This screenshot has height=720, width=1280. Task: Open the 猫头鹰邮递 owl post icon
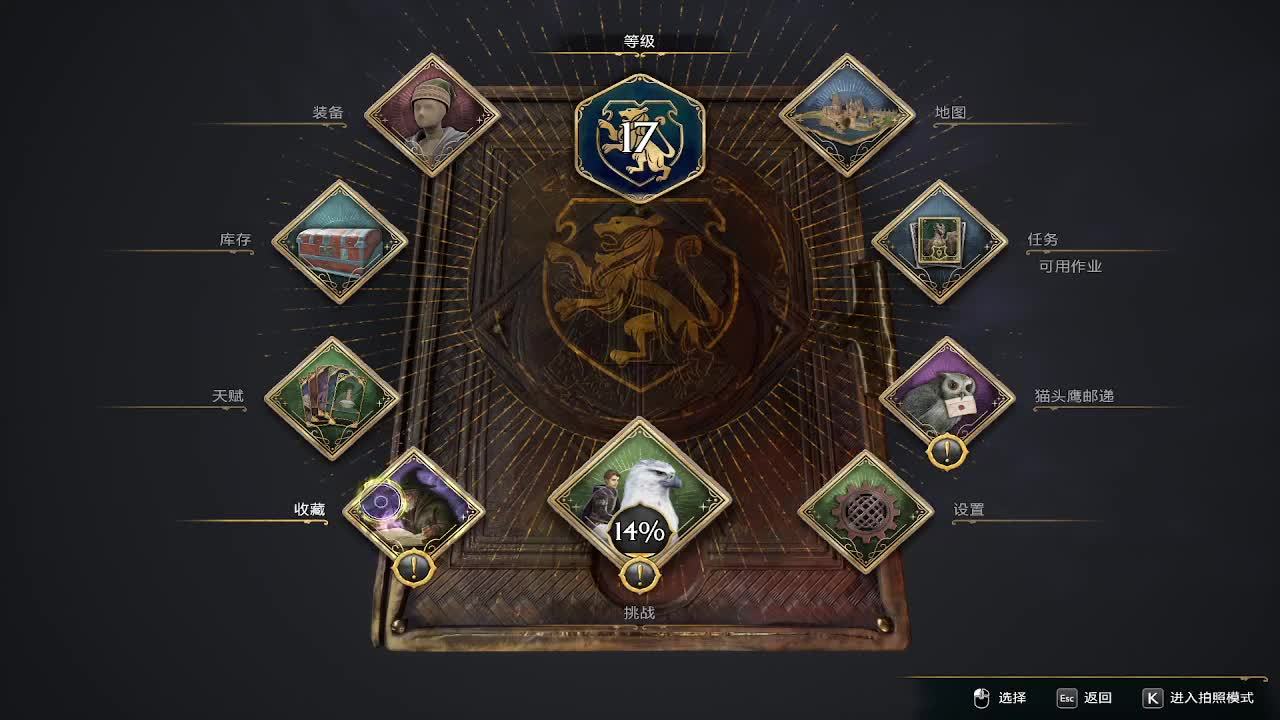tap(947, 398)
